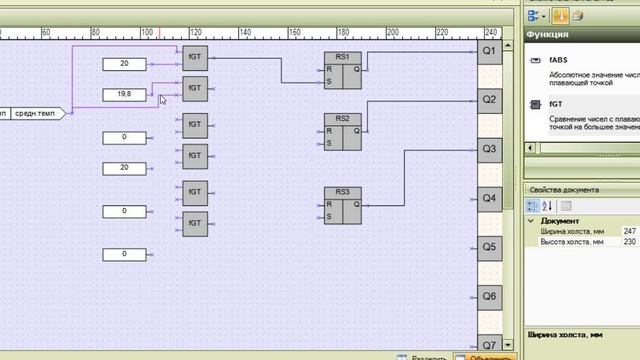Sort properties alphabetically icon
This screenshot has width=640, height=360.
pos(547,206)
